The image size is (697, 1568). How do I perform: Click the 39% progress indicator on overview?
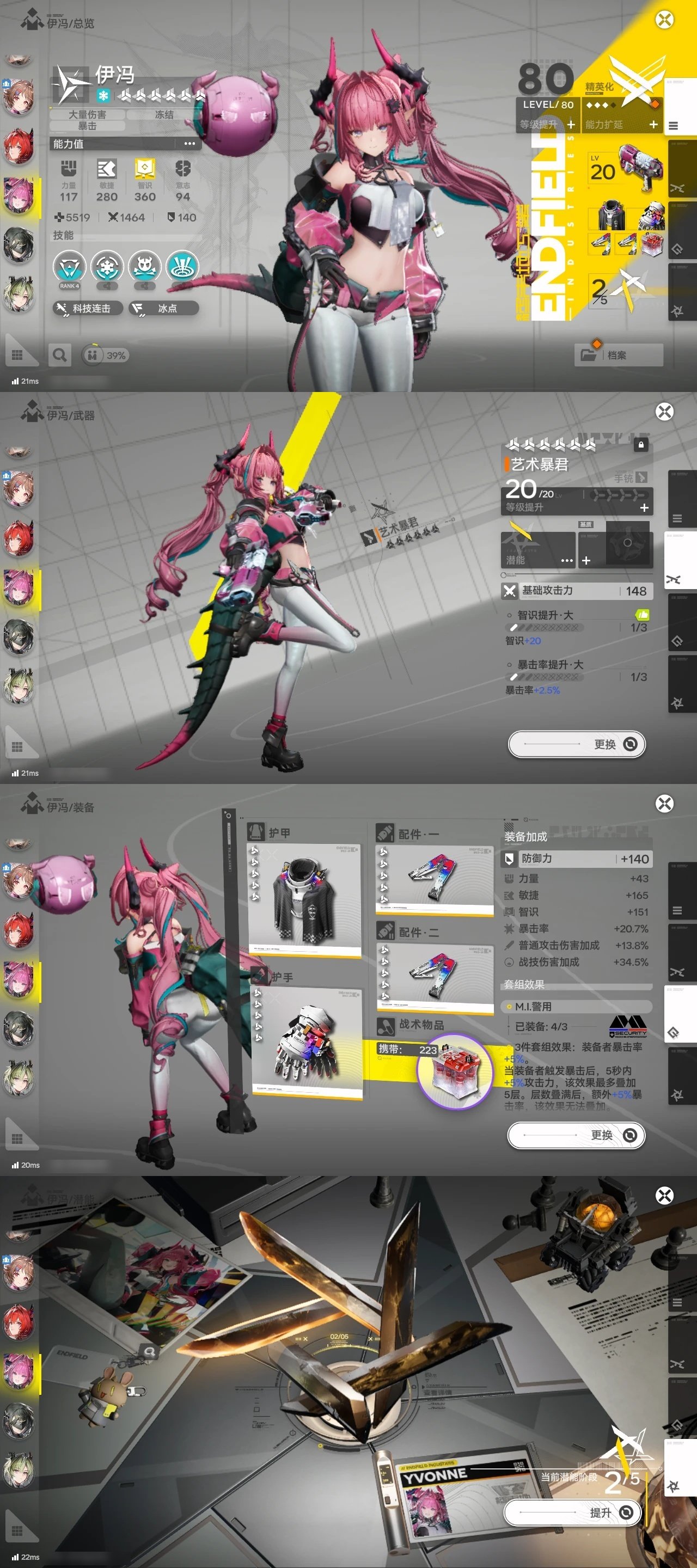(x=108, y=355)
